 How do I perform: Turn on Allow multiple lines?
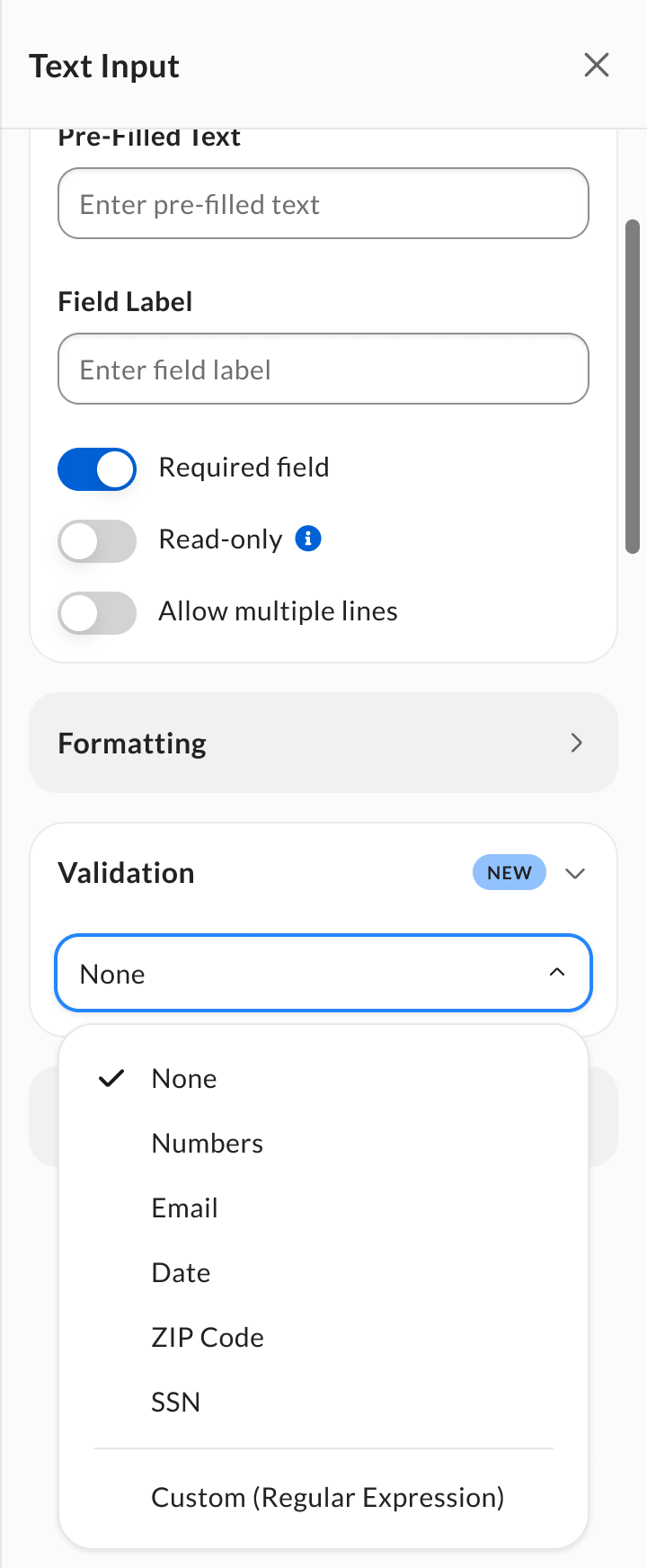point(96,612)
